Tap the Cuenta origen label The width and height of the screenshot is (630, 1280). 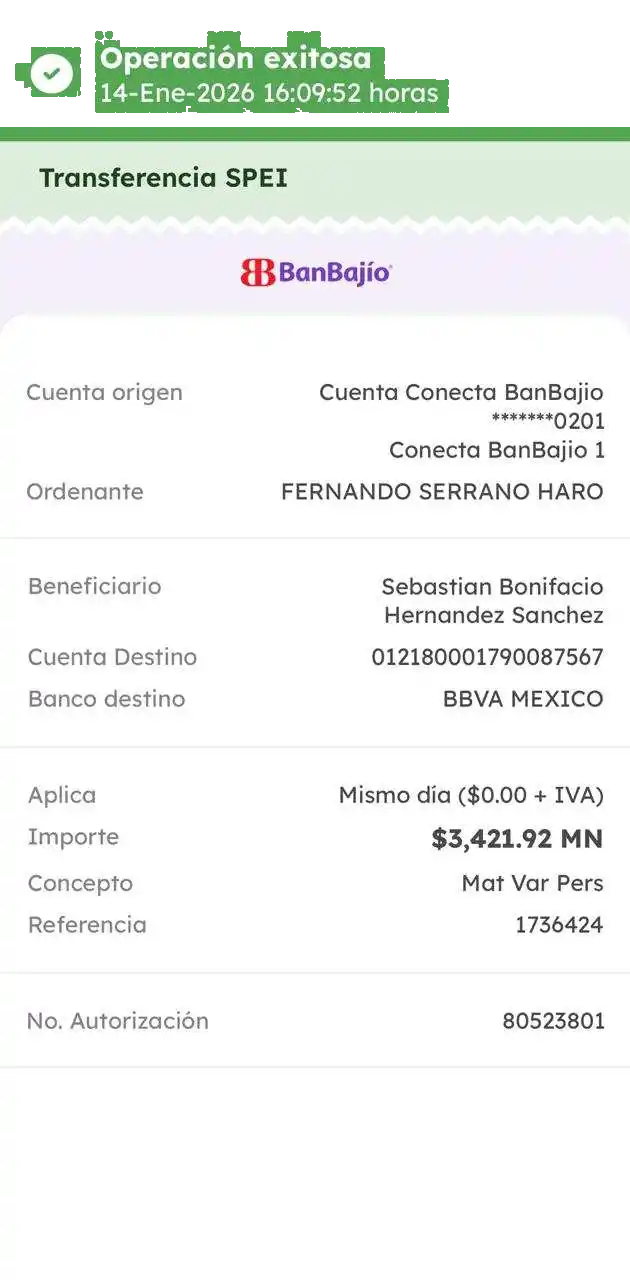pos(104,392)
